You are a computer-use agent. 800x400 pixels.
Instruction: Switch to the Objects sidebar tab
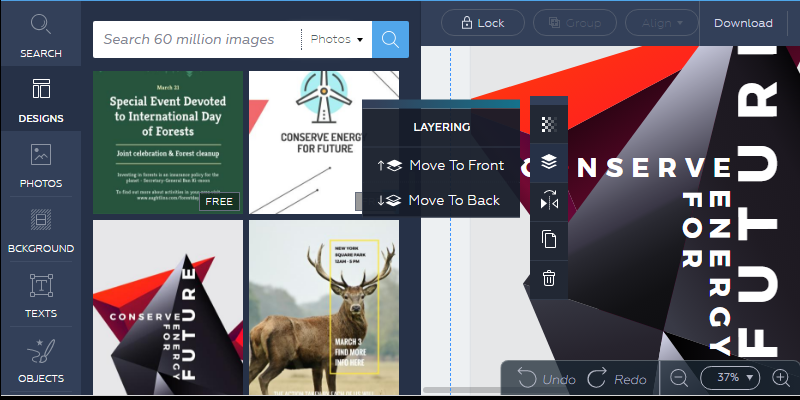pos(41,360)
